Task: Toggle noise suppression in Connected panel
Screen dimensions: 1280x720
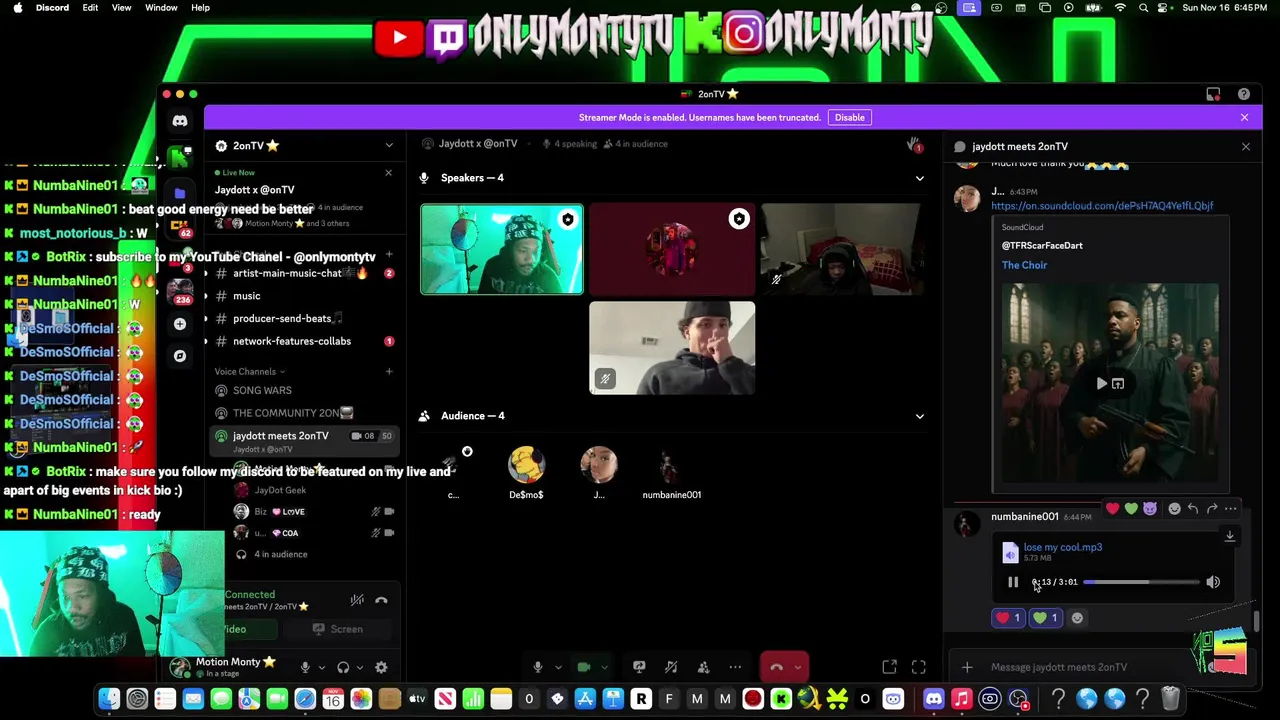Action: [357, 600]
